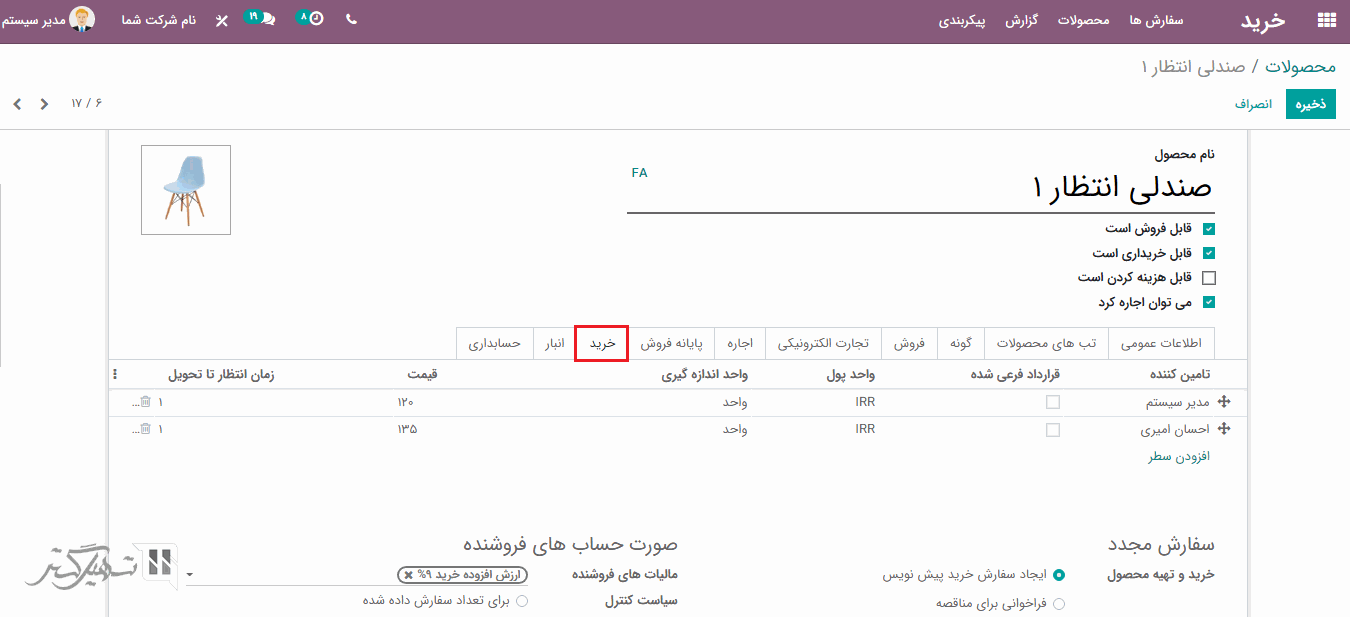The image size is (1350, 617).
Task: Click the ذخیره save button
Action: (1311, 104)
